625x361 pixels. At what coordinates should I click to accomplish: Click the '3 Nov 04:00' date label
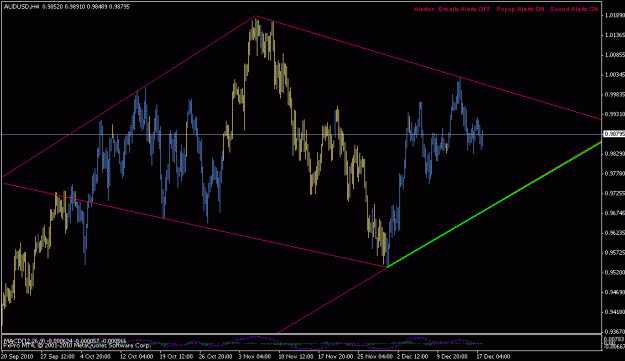(254, 356)
